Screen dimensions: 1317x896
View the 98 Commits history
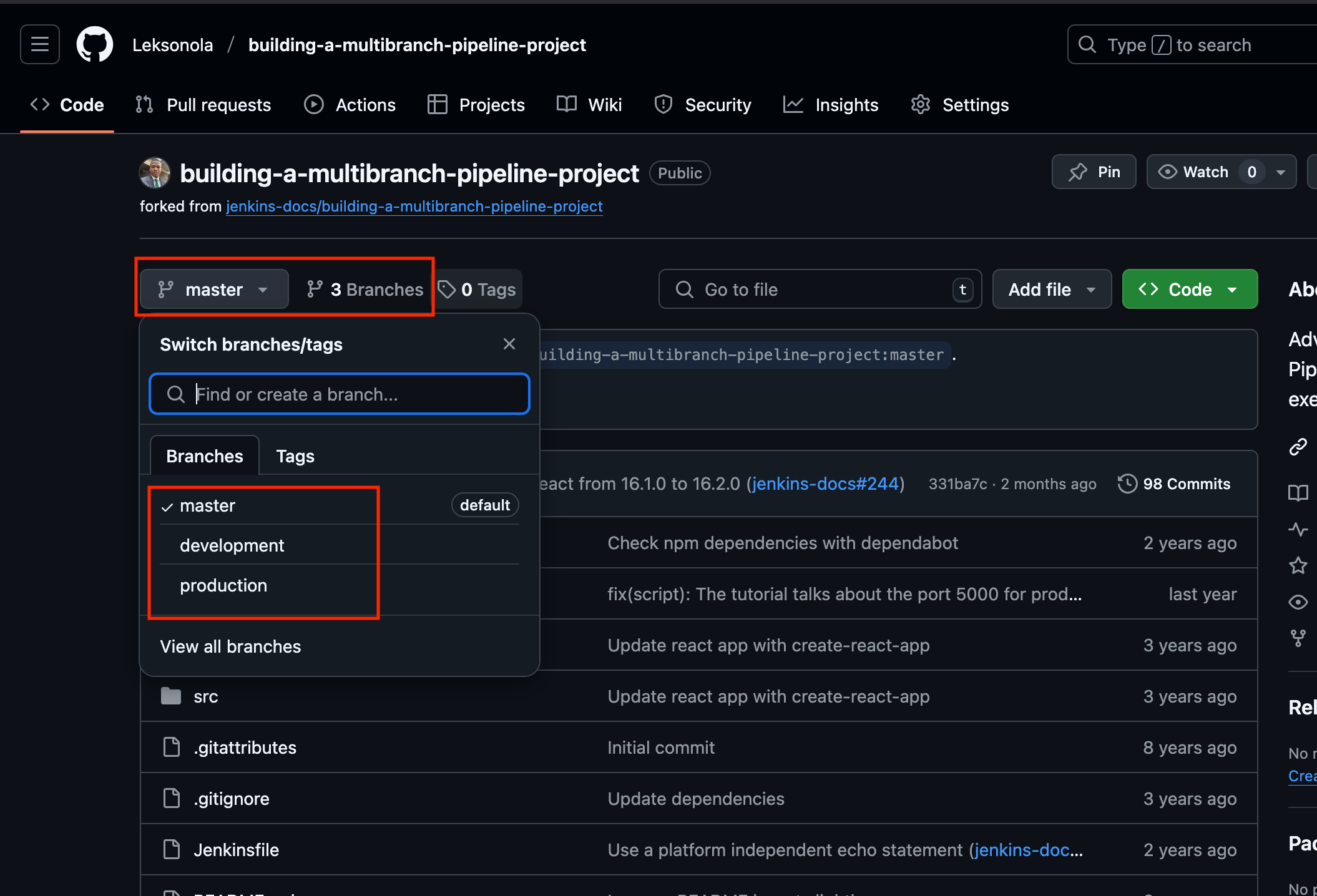point(1174,484)
